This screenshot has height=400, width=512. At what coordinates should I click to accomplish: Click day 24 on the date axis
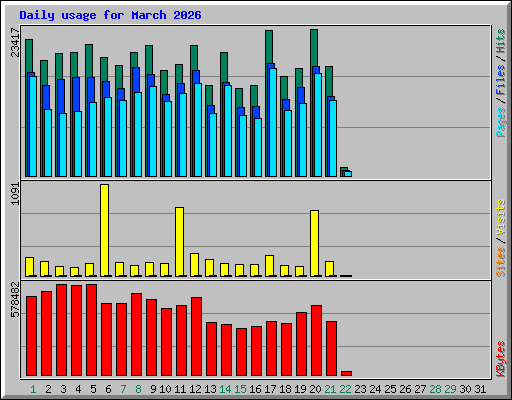[375, 389]
